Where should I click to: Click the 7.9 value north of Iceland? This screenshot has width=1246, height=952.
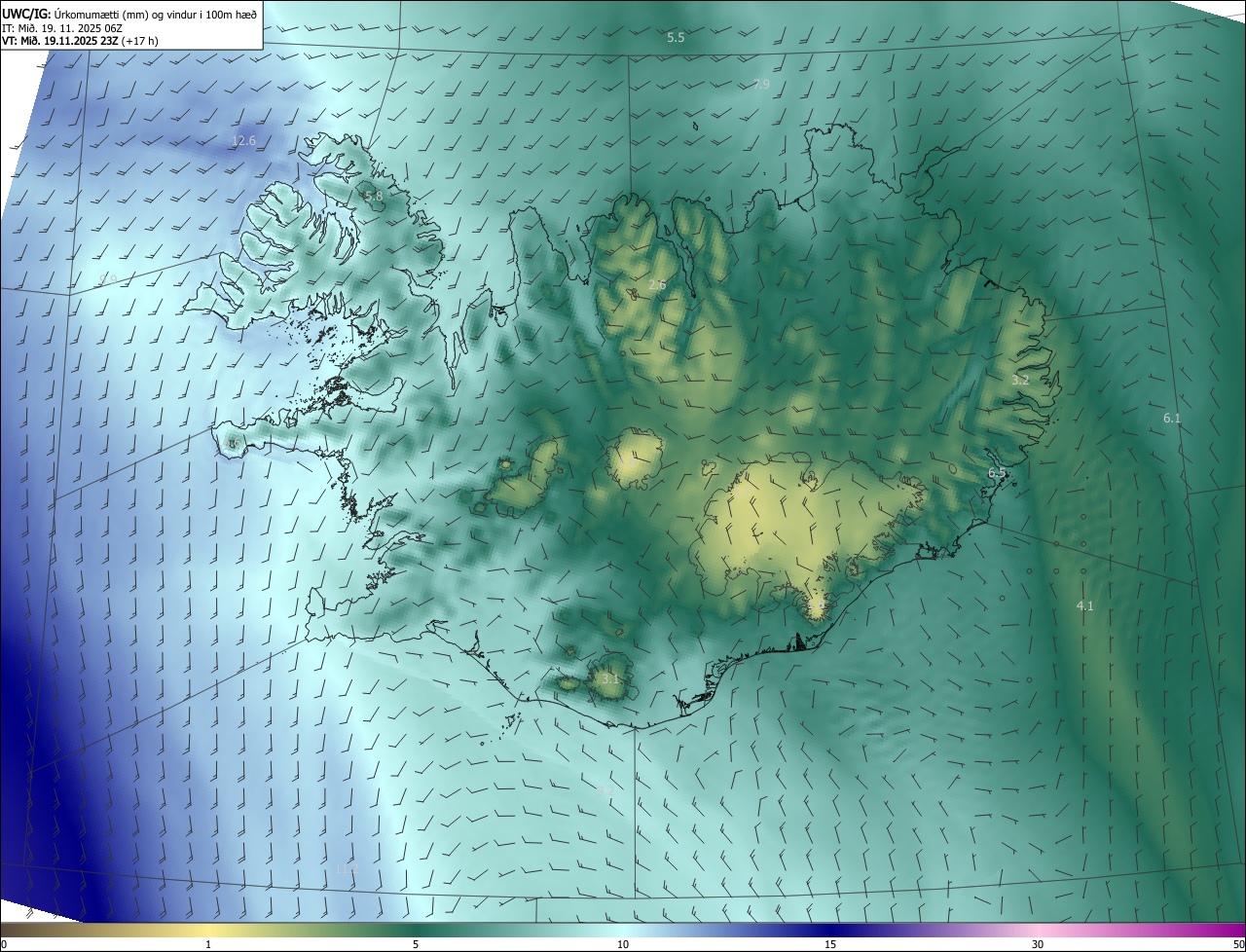tap(761, 85)
